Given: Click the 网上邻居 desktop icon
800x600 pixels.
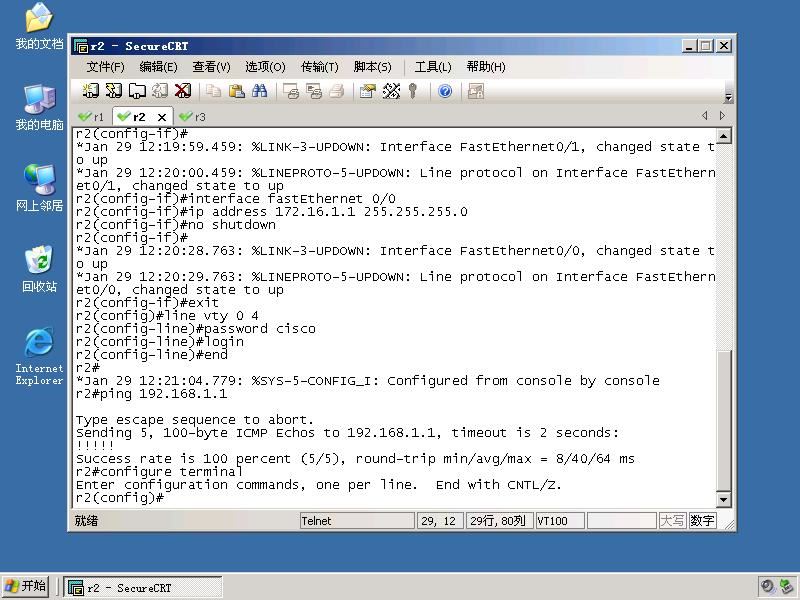Looking at the screenshot, I should pos(39,188).
